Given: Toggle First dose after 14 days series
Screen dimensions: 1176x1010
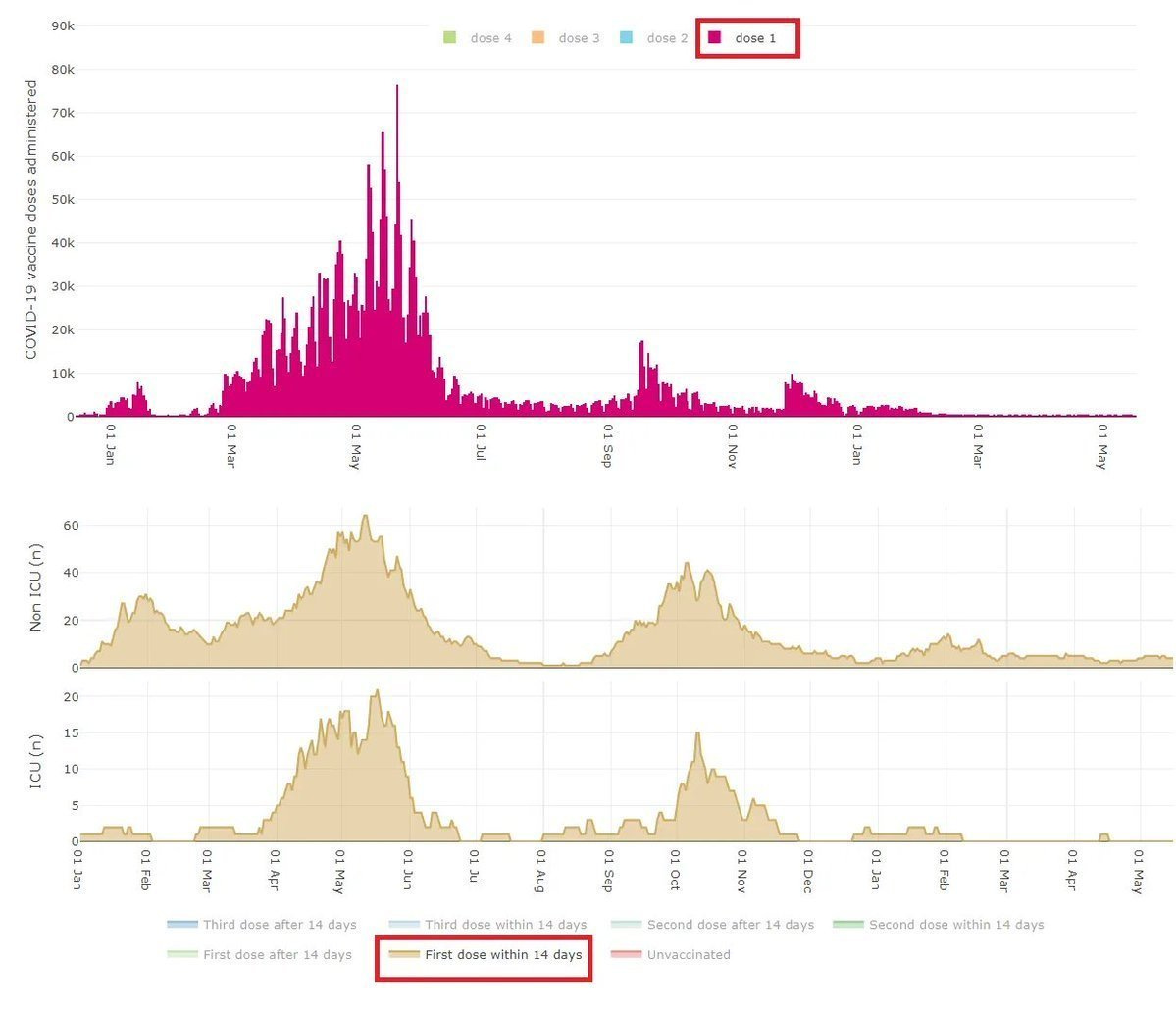Looking at the screenshot, I should (x=260, y=954).
